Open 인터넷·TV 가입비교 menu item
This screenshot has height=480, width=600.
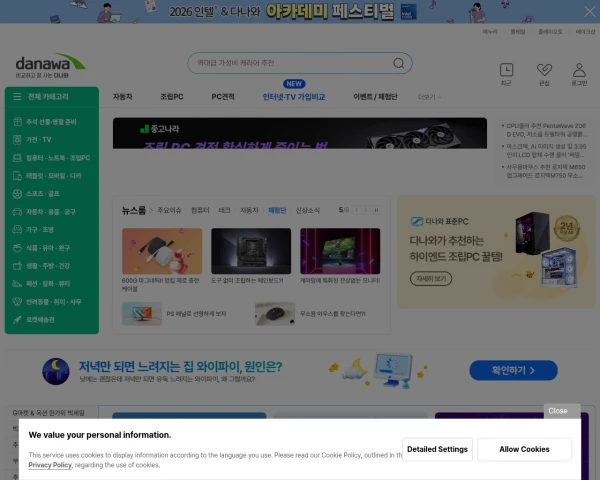(294, 97)
